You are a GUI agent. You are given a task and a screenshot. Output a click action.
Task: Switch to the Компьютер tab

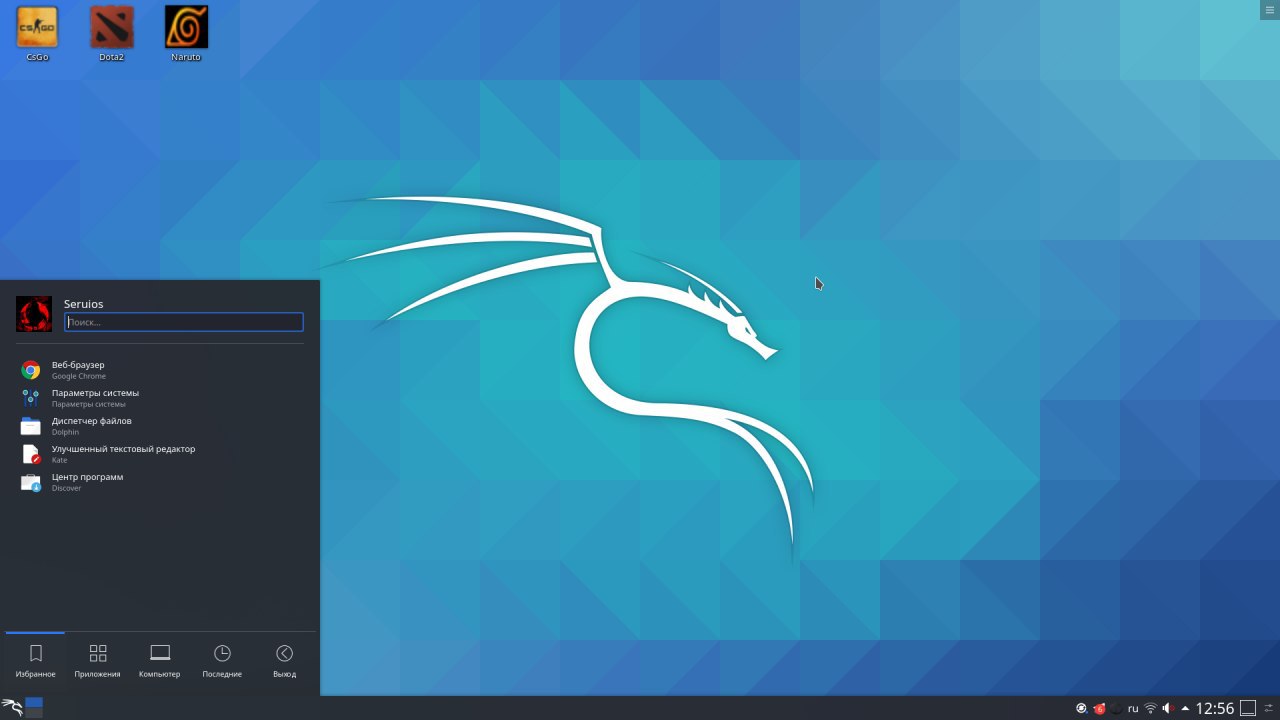tap(160, 660)
